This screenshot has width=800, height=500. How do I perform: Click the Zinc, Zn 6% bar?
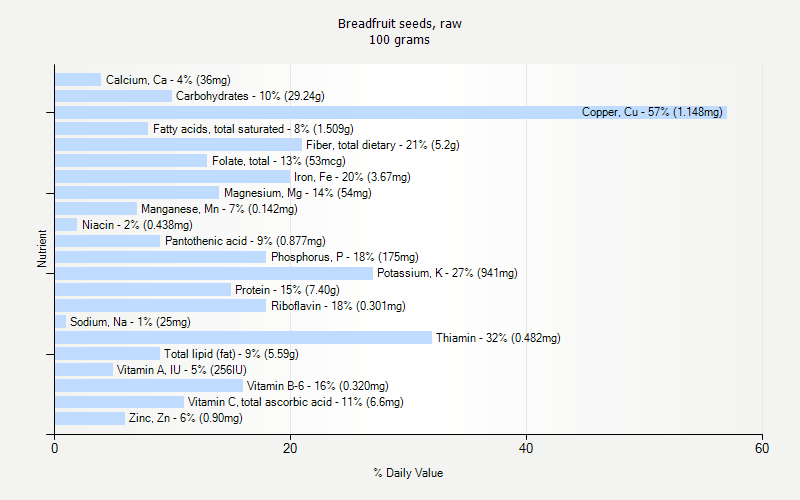[x=90, y=418]
